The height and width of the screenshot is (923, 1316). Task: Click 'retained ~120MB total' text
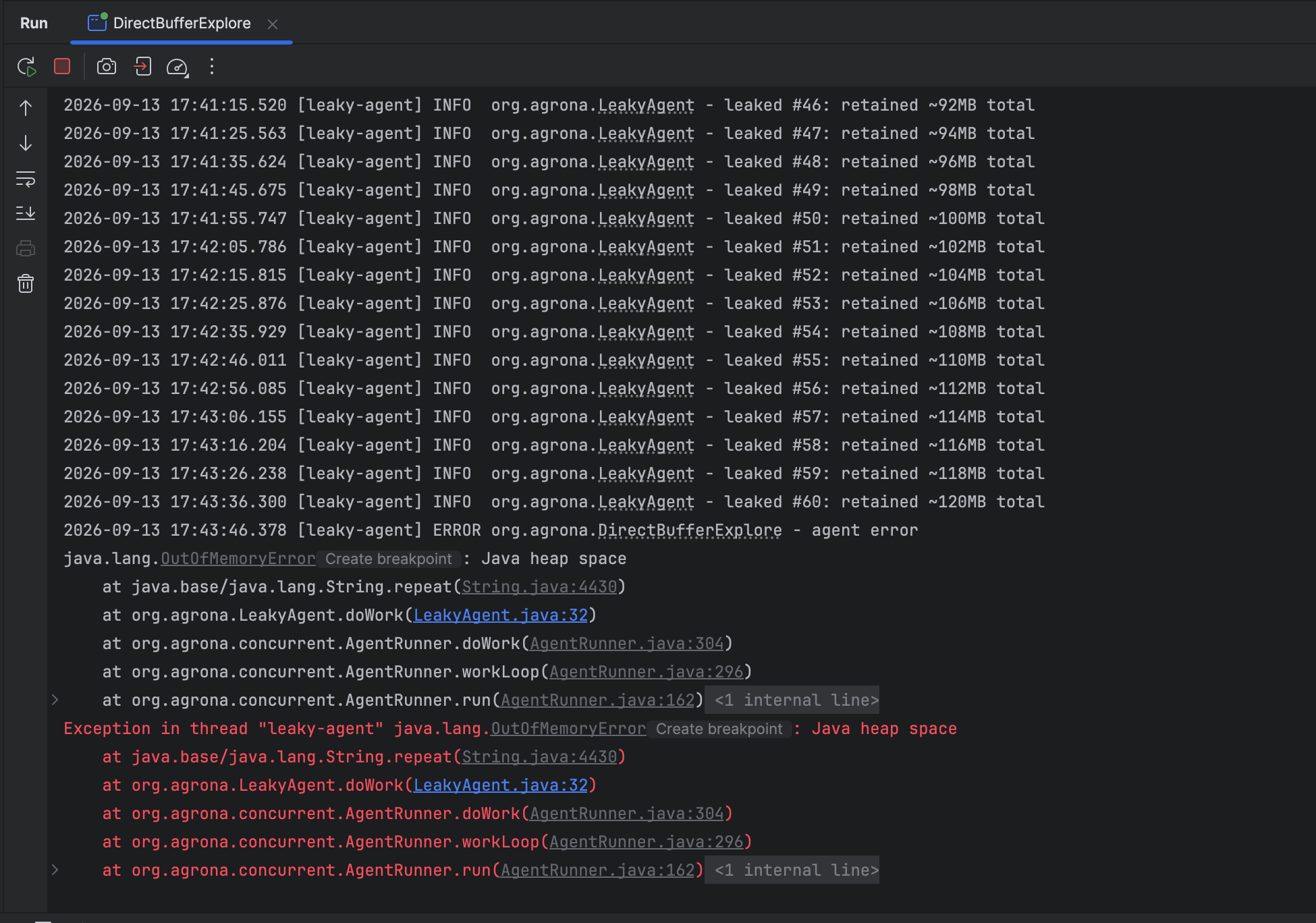click(943, 502)
